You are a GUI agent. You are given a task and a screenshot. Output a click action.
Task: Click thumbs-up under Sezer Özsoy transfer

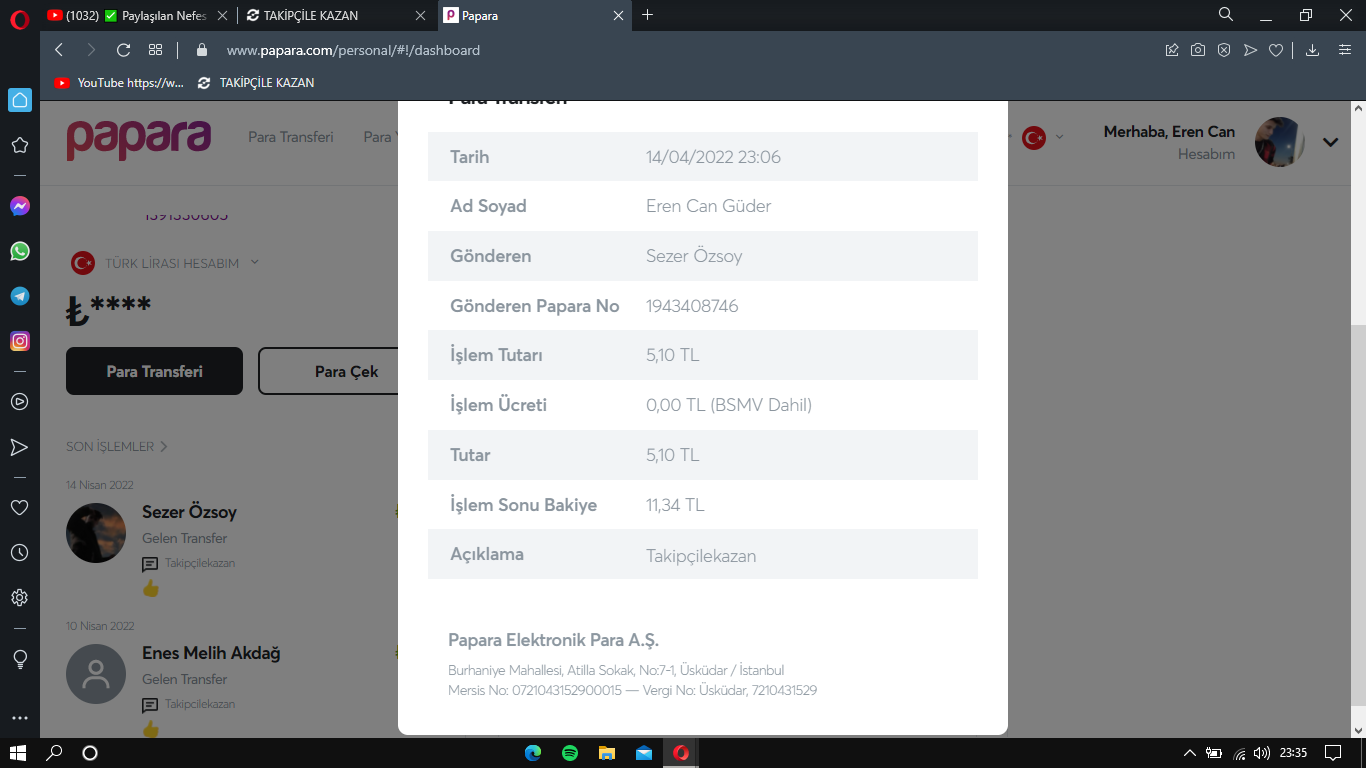coord(151,588)
